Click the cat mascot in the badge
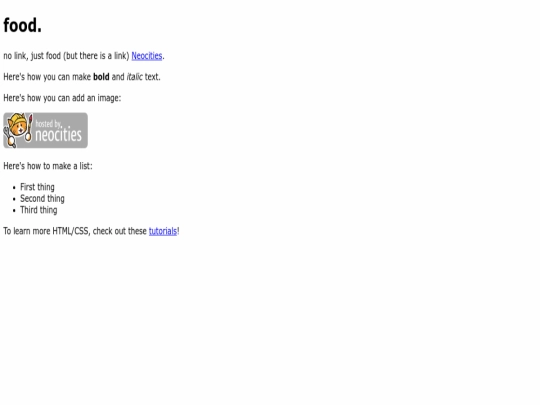 tap(18, 126)
